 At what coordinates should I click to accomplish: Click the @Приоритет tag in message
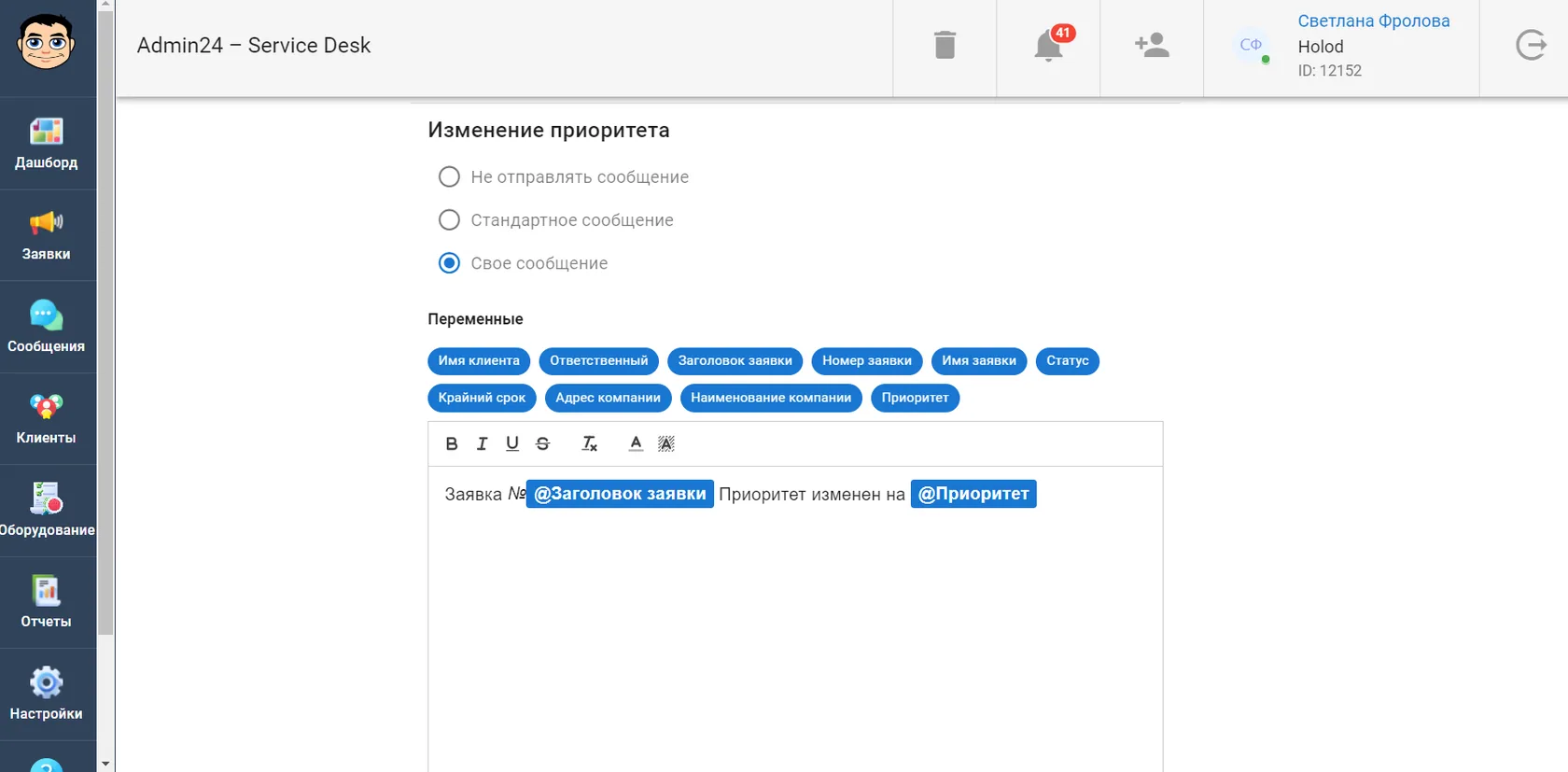click(973, 494)
